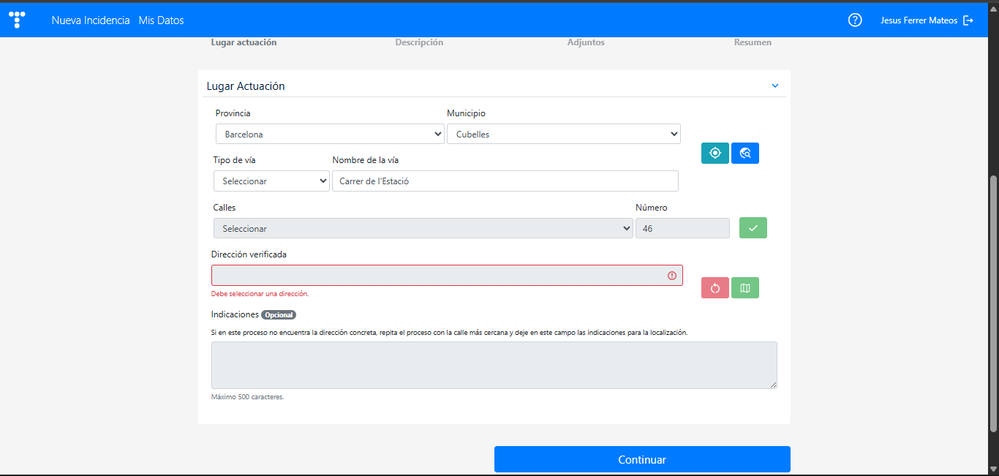Viewport: 999px width, 476px height.
Task: Click the red error icon in Dirección verificada
Action: pos(672,276)
